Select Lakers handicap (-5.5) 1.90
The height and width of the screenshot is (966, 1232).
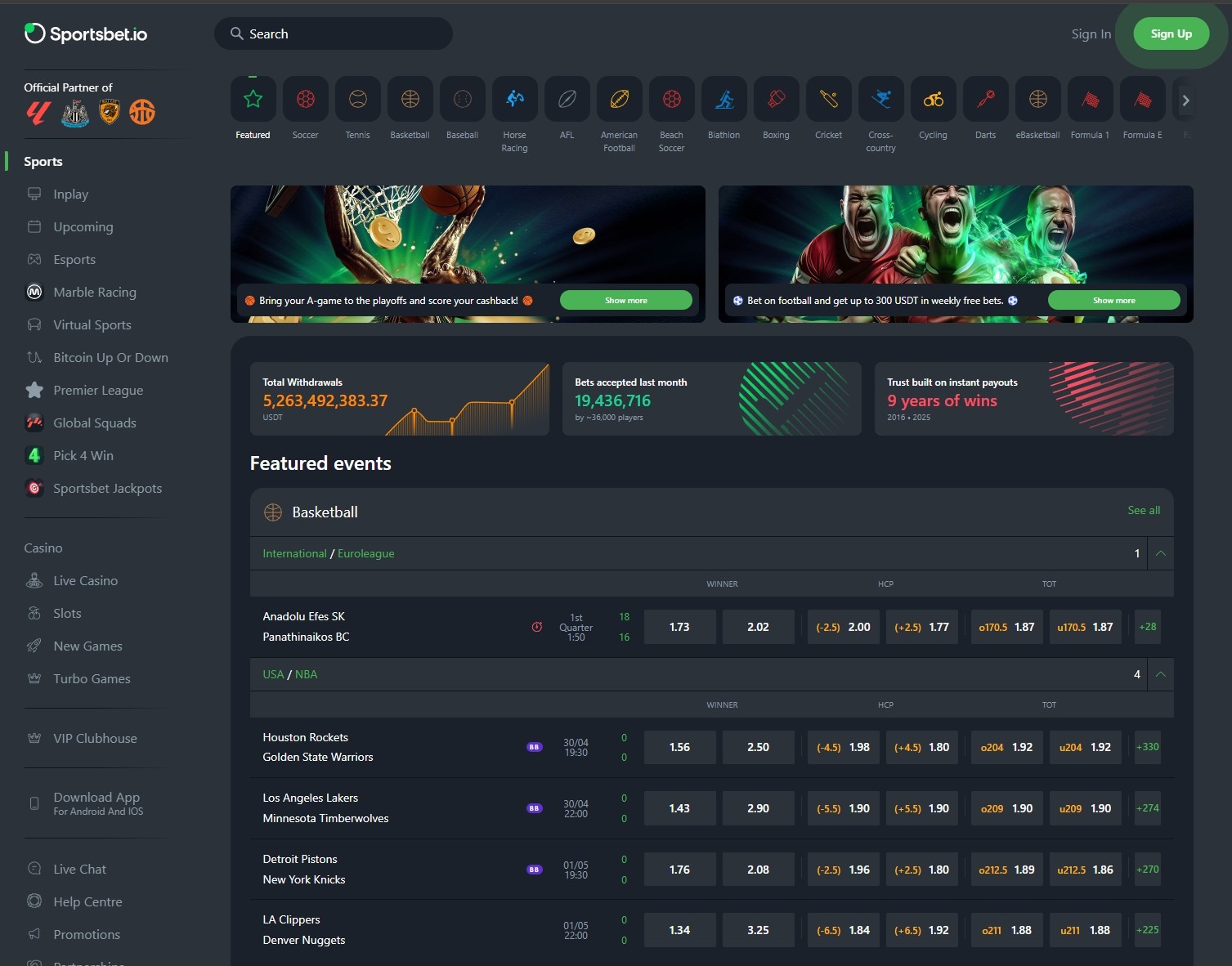844,808
